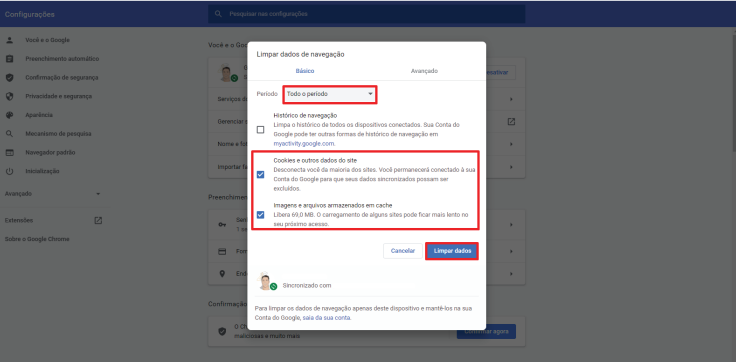This screenshot has width=736, height=362.
Task: Click the Configurações header title
Action: click(30, 15)
